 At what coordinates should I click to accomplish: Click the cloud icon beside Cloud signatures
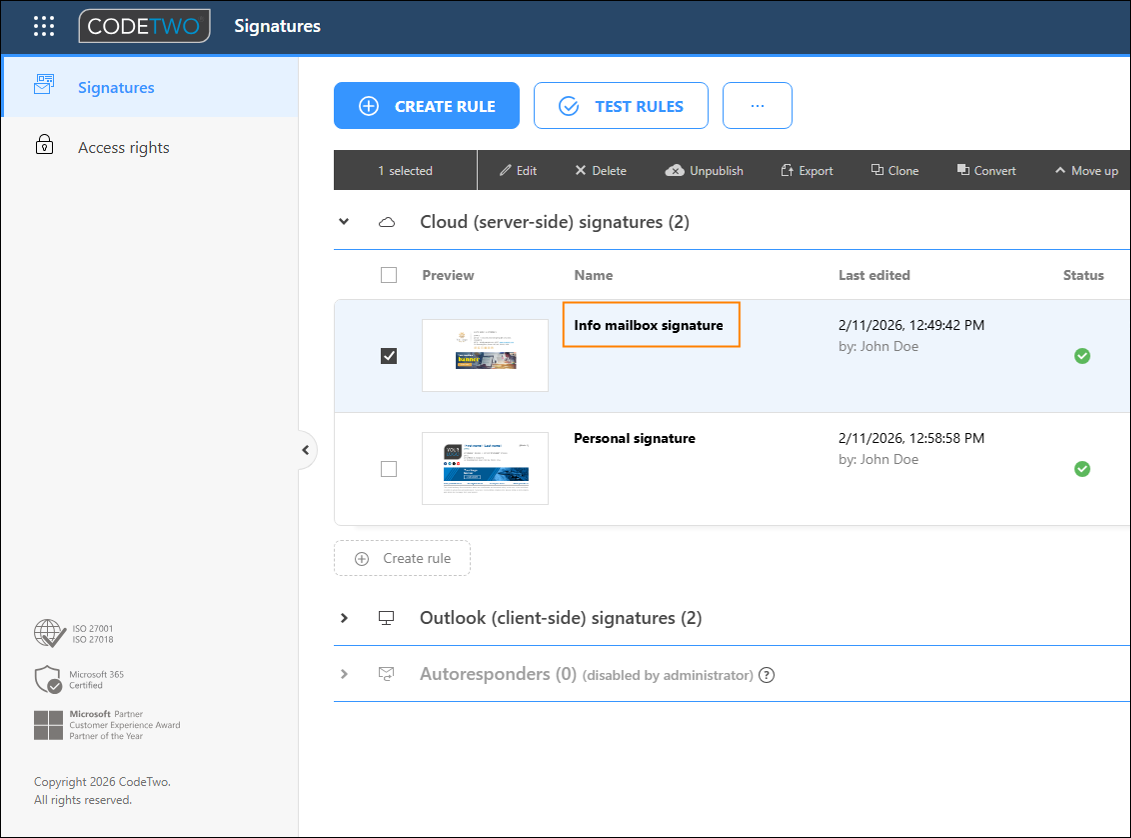point(387,222)
